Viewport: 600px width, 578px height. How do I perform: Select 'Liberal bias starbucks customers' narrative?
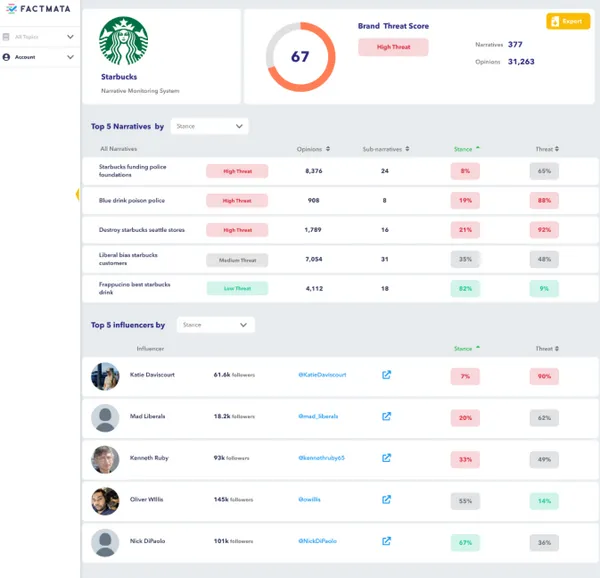[x=128, y=259]
